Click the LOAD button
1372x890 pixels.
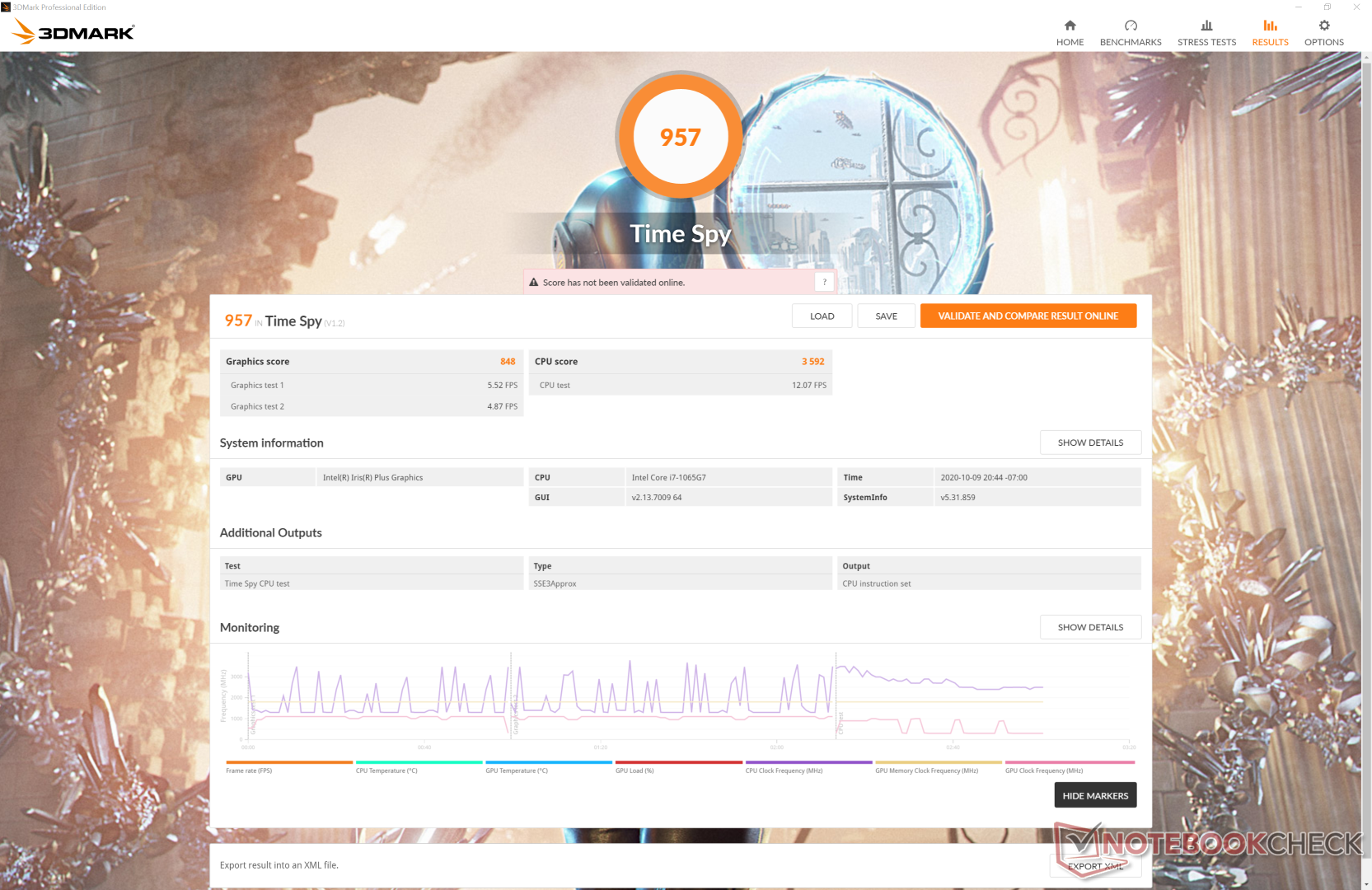(822, 316)
